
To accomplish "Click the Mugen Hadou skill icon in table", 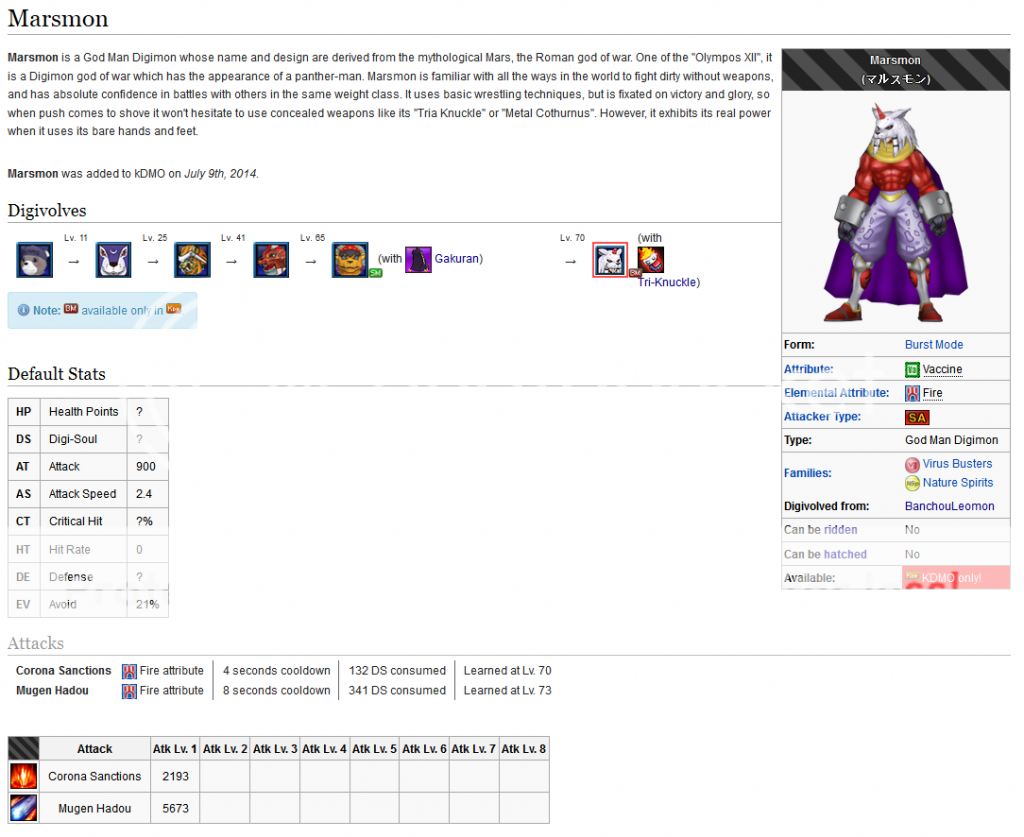I will 23,808.
